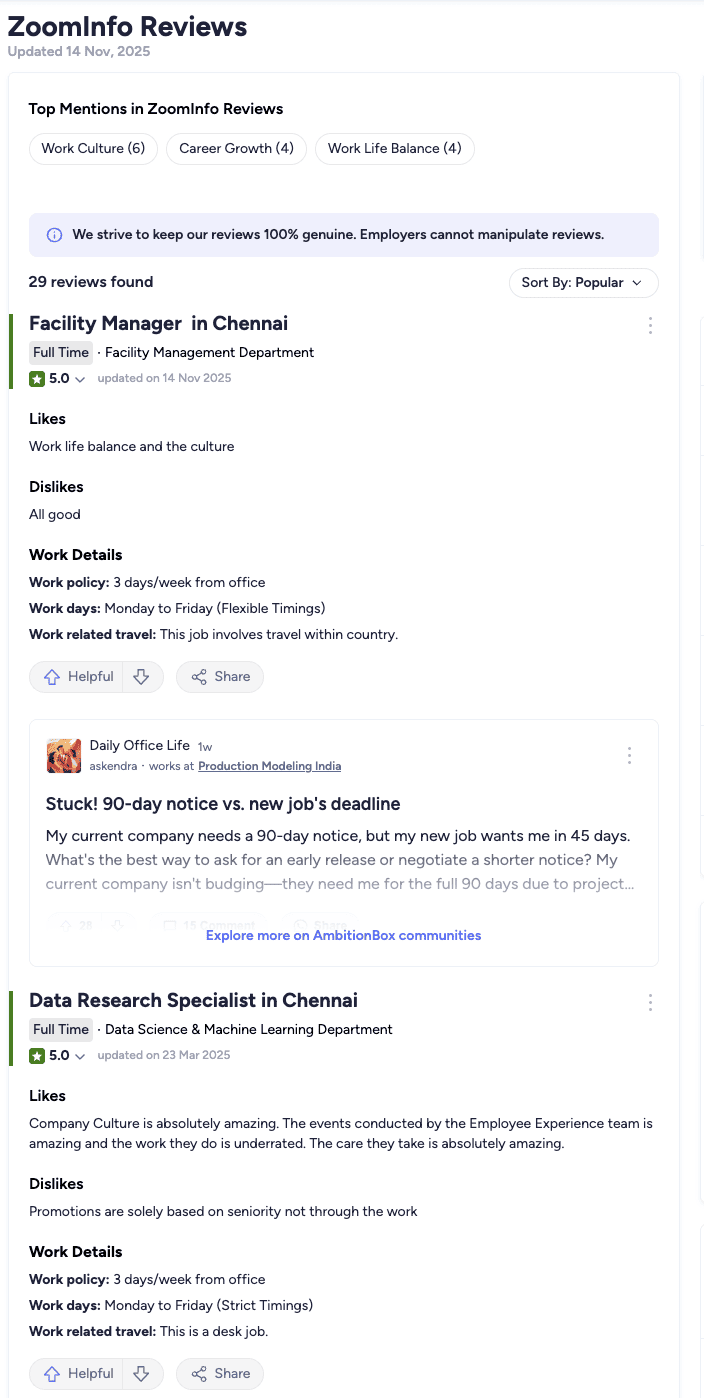Toggle the Career Growth (4) mention filter
The image size is (704, 1398).
pos(236,148)
